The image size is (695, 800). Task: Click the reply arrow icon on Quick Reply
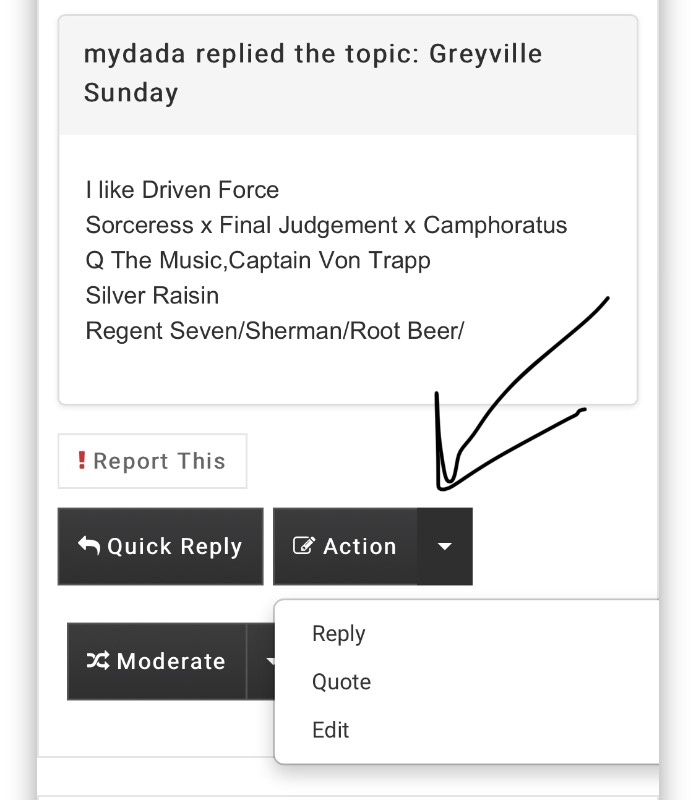(x=89, y=546)
